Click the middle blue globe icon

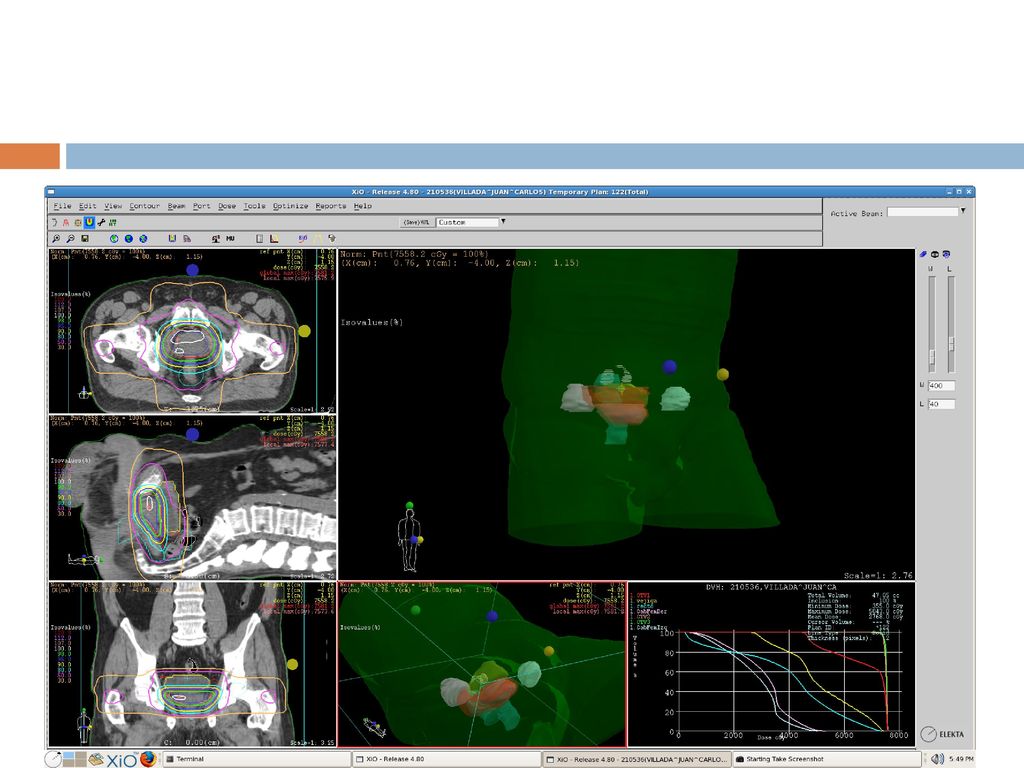click(x=129, y=239)
